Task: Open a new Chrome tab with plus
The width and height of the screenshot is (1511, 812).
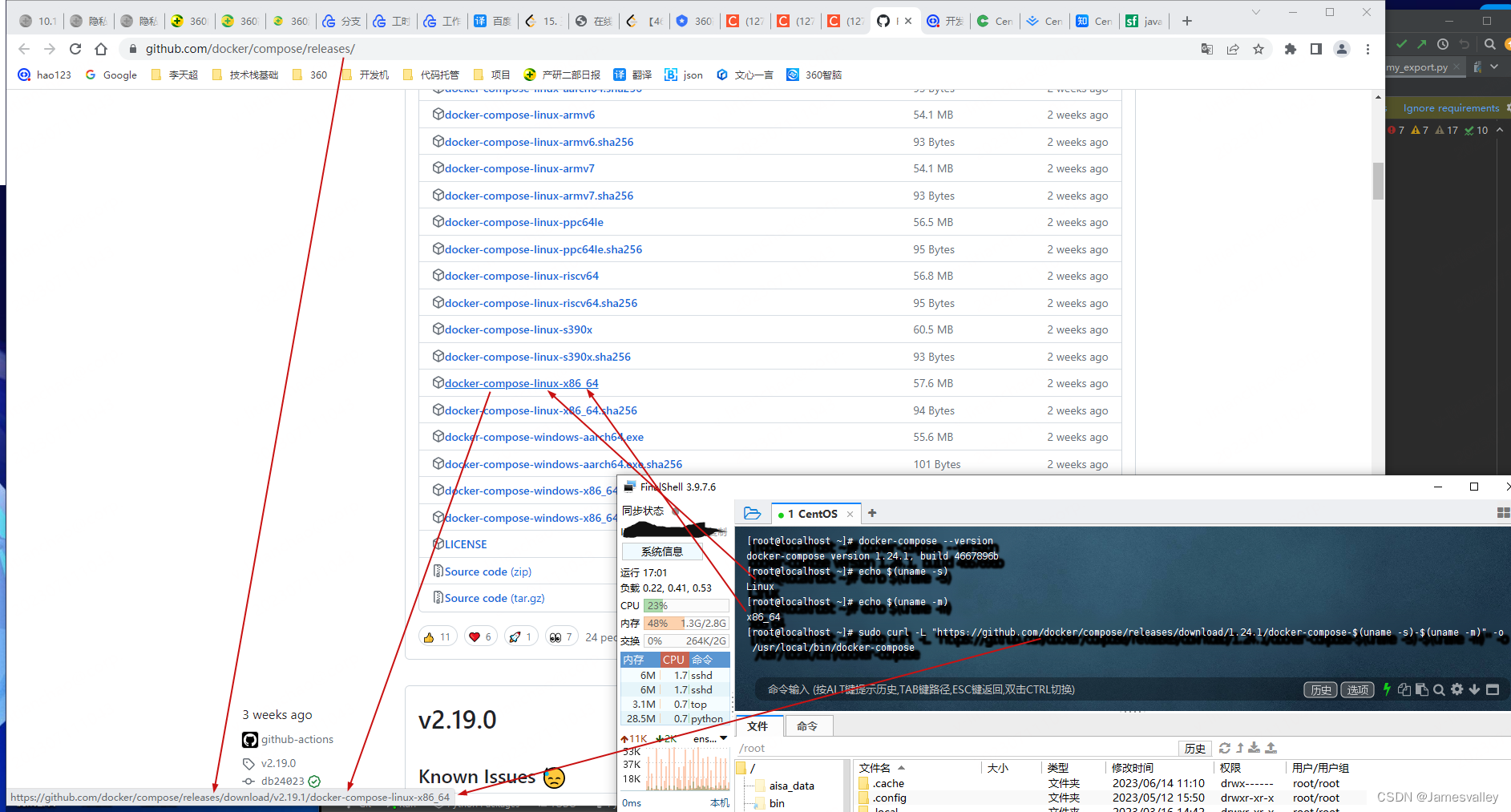Action: [1187, 21]
